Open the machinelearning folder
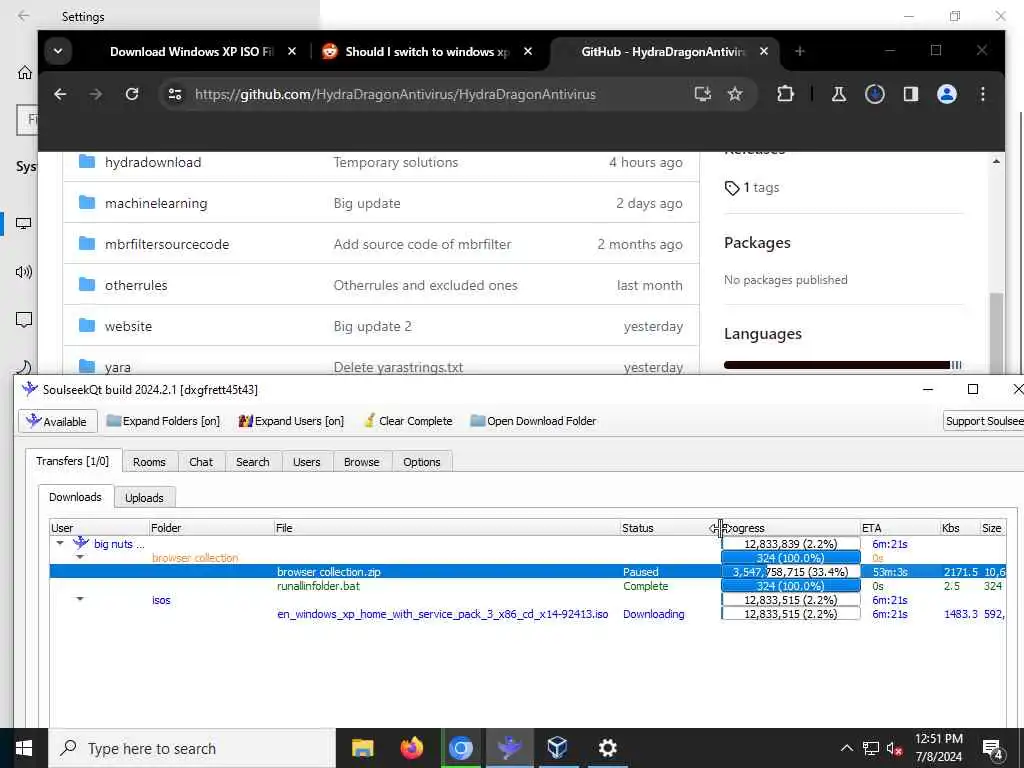 pyautogui.click(x=156, y=203)
